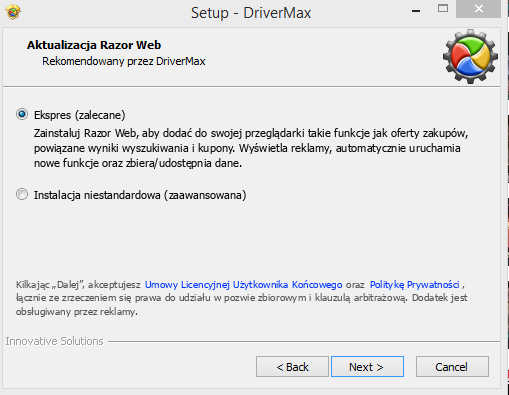This screenshot has height=395, width=509.
Task: Click the setup icon in title bar
Action: coord(13,12)
